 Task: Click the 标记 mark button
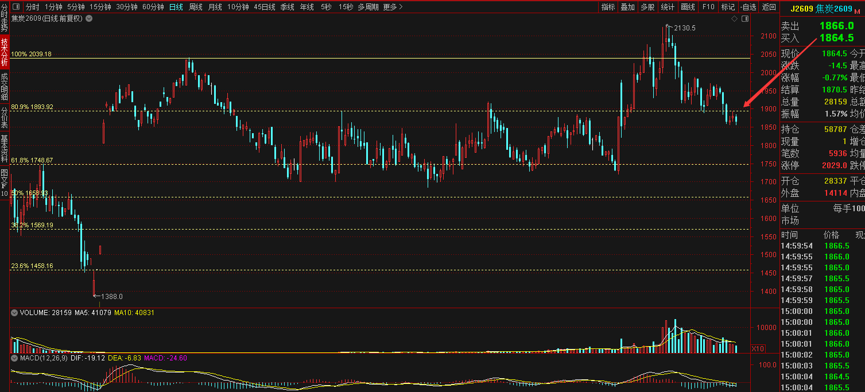(728, 7)
